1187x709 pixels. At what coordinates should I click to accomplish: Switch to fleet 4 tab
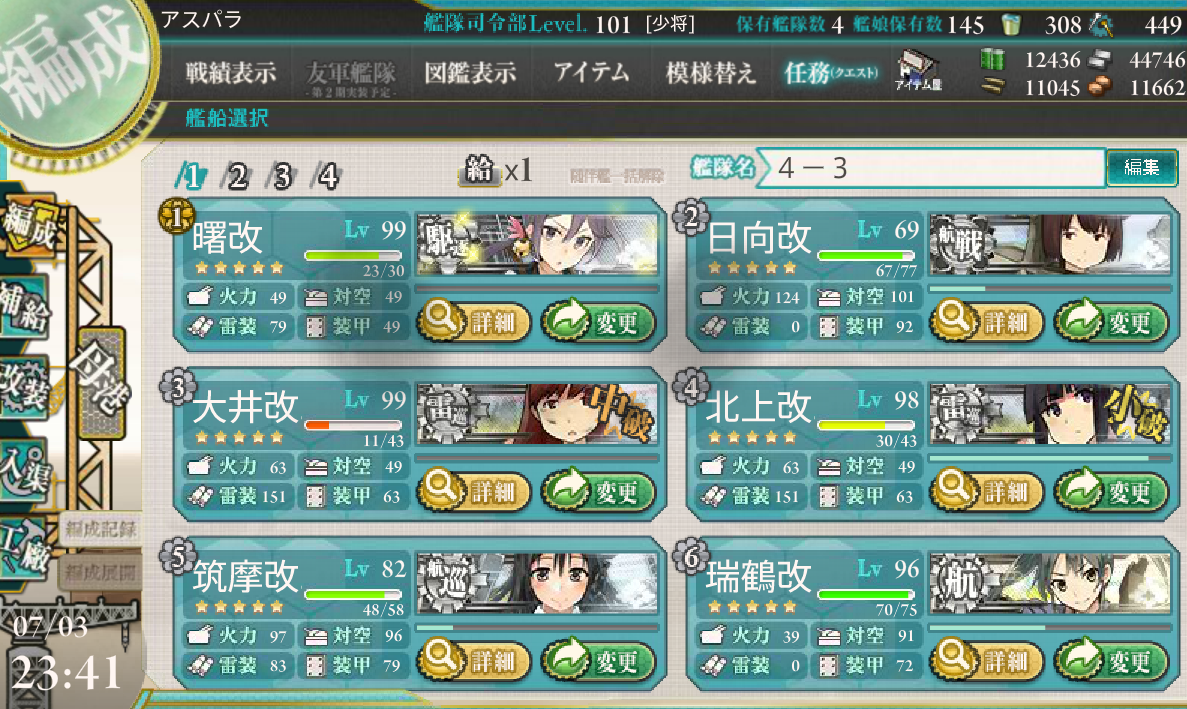click(327, 176)
